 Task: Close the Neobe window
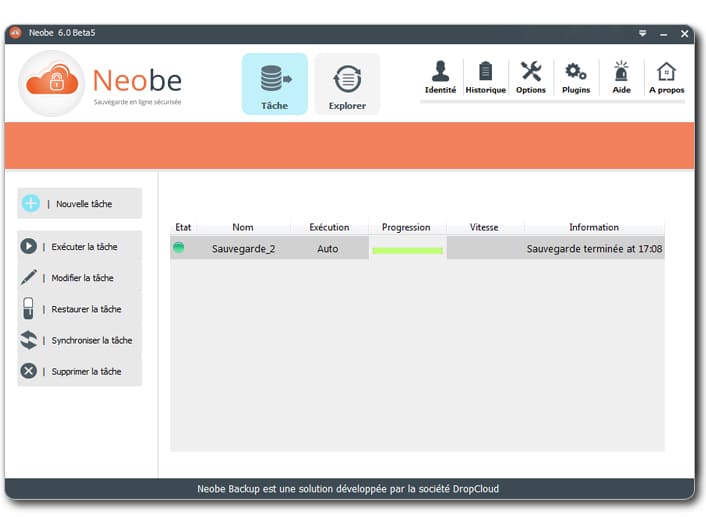[x=684, y=34]
